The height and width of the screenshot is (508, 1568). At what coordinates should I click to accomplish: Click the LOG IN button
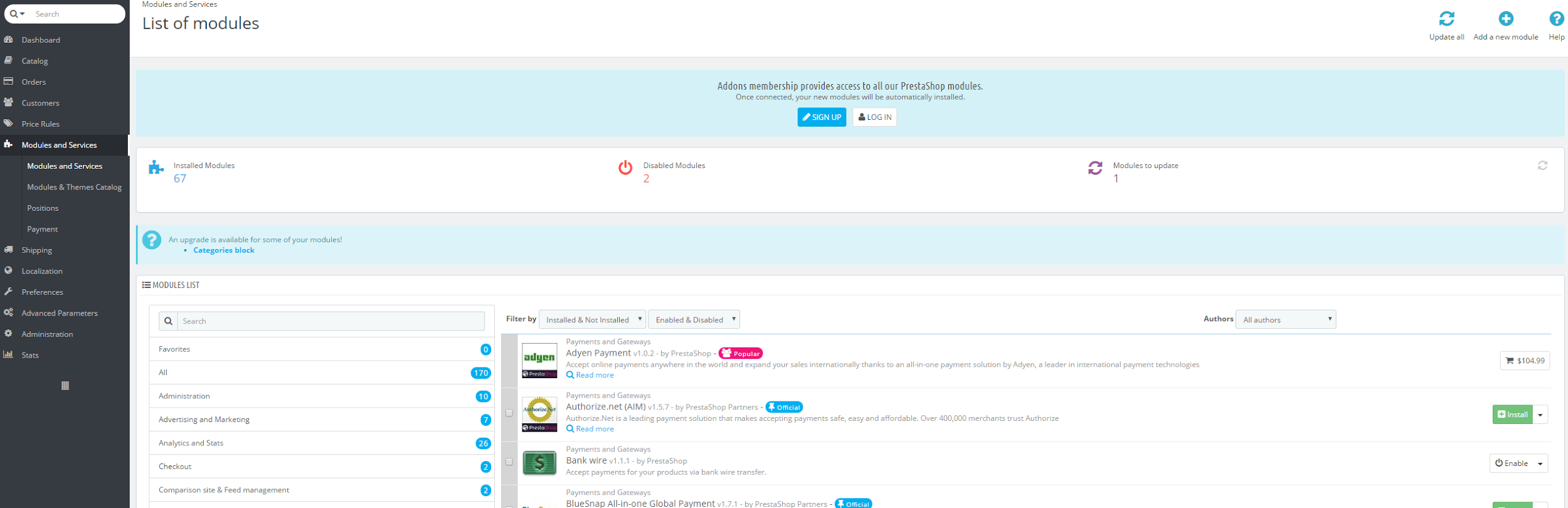874,117
